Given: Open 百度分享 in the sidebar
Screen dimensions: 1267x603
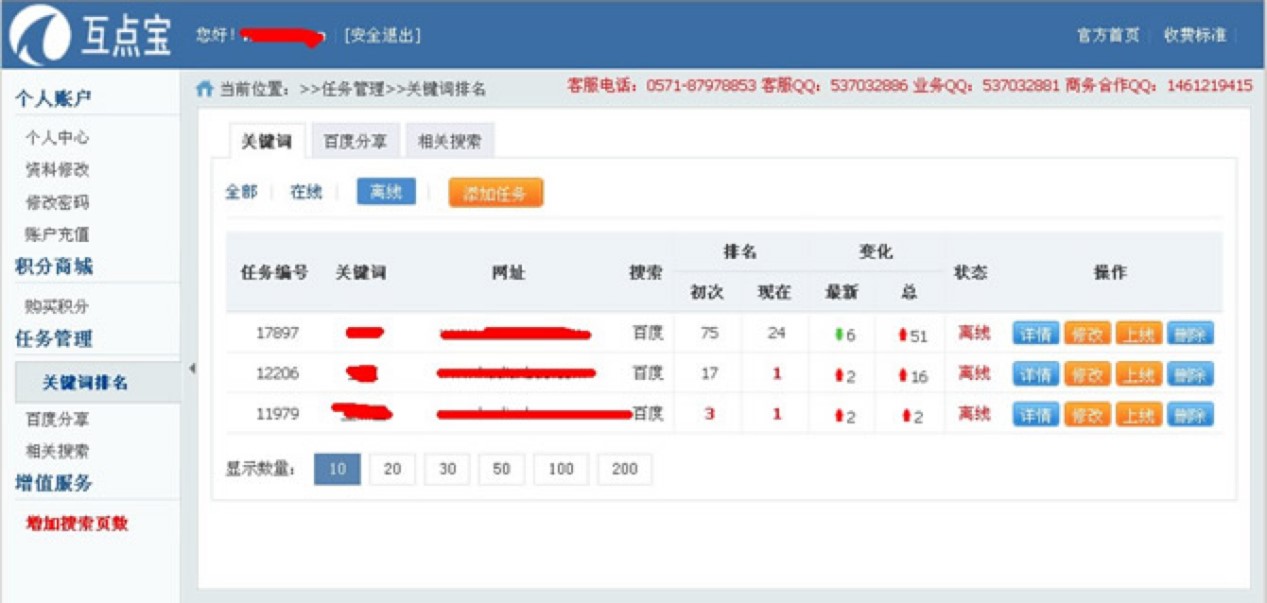Looking at the screenshot, I should click(57, 419).
